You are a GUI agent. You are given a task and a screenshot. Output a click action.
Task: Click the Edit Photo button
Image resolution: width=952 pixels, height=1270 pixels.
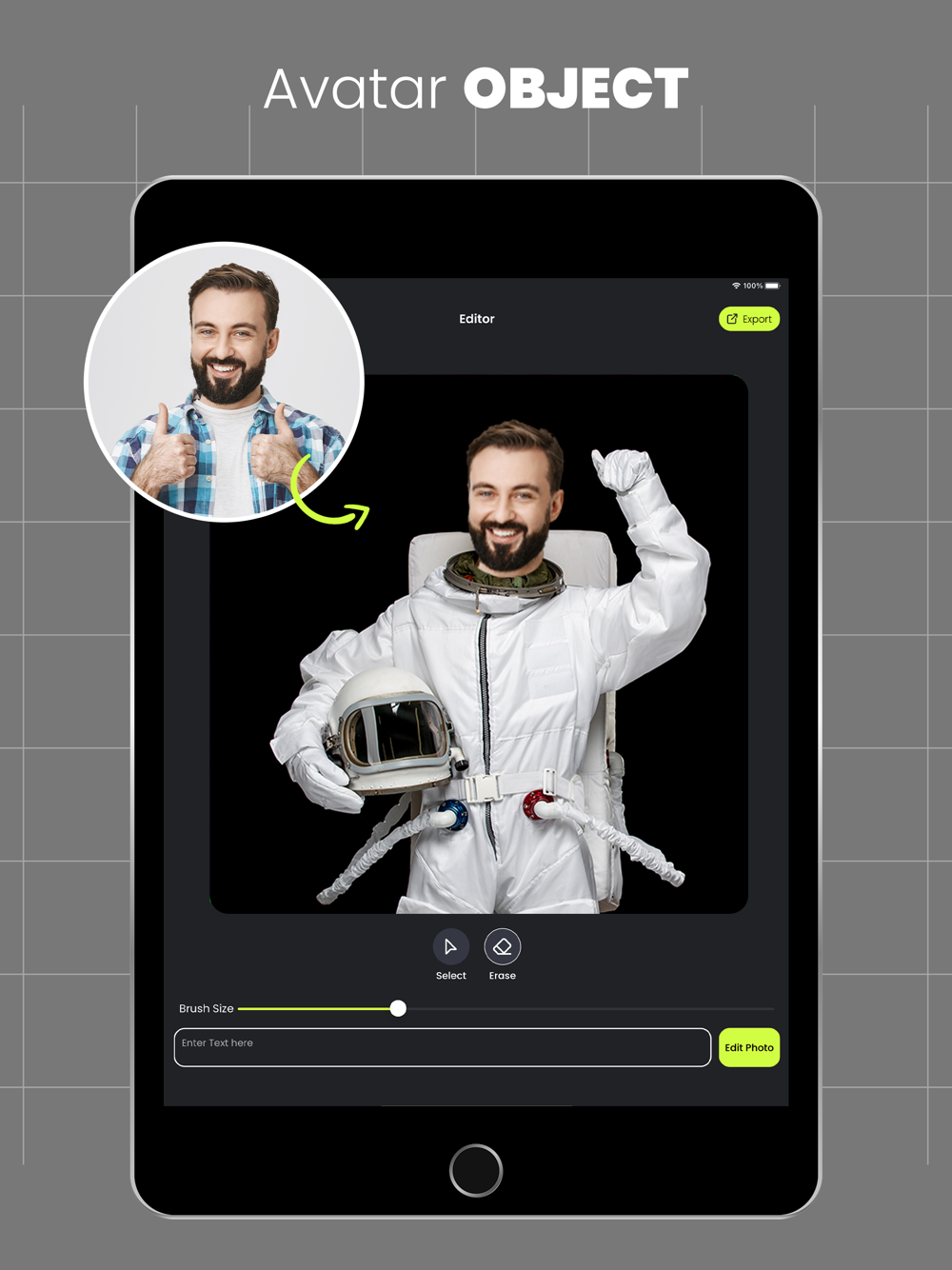pos(749,1047)
